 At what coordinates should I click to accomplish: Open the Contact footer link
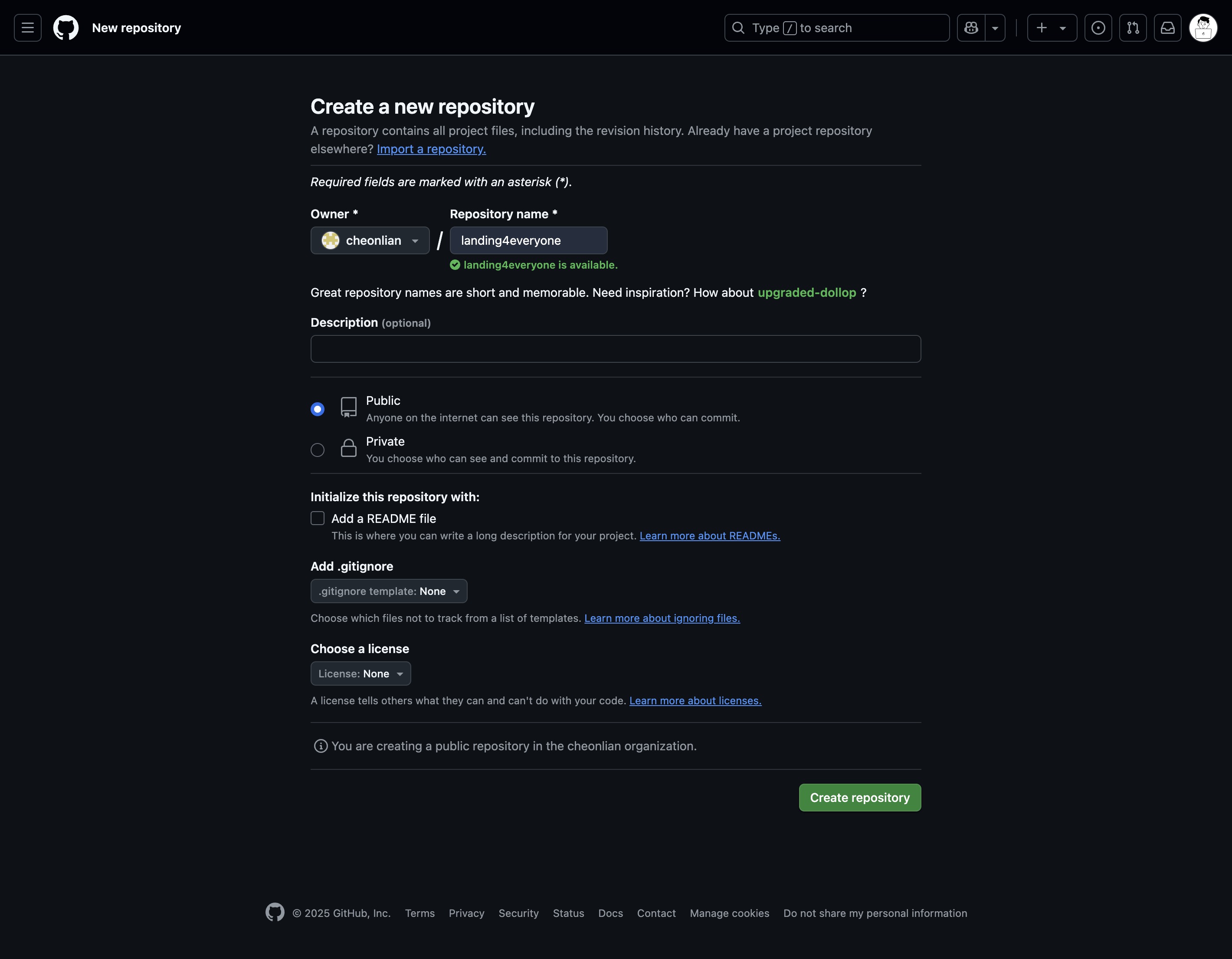656,913
